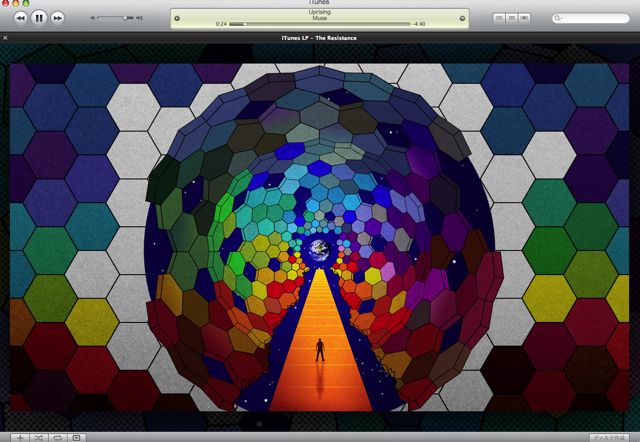This screenshot has height=442, width=640.
Task: Click the round icon at display's right edge
Action: coord(462,18)
